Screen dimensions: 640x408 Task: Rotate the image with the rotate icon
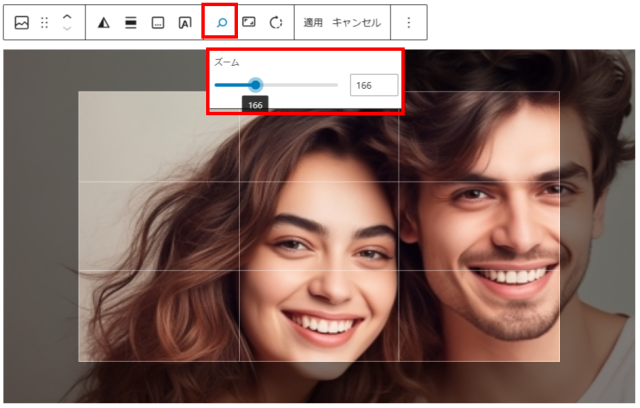click(276, 22)
